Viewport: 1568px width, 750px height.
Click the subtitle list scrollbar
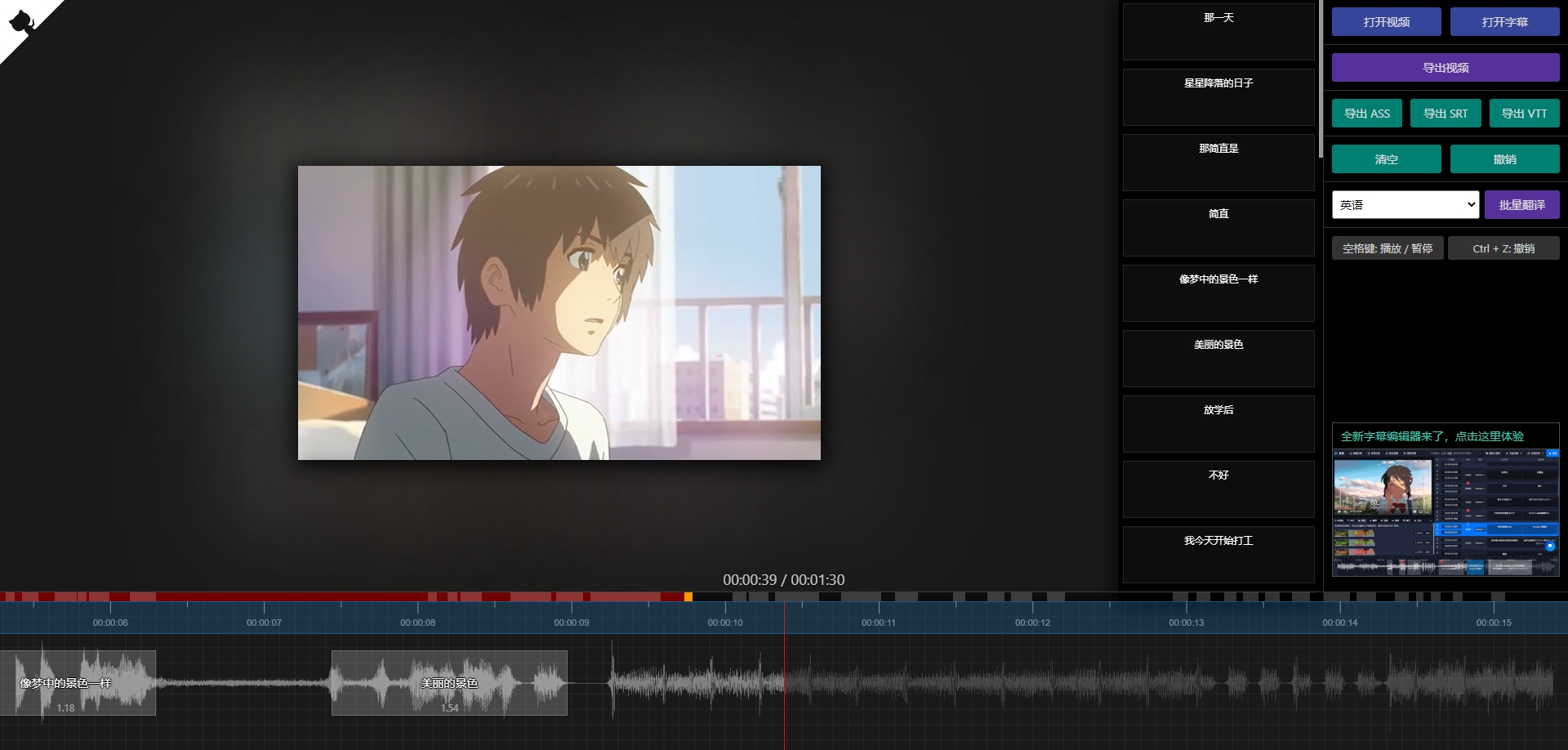tap(1321, 79)
